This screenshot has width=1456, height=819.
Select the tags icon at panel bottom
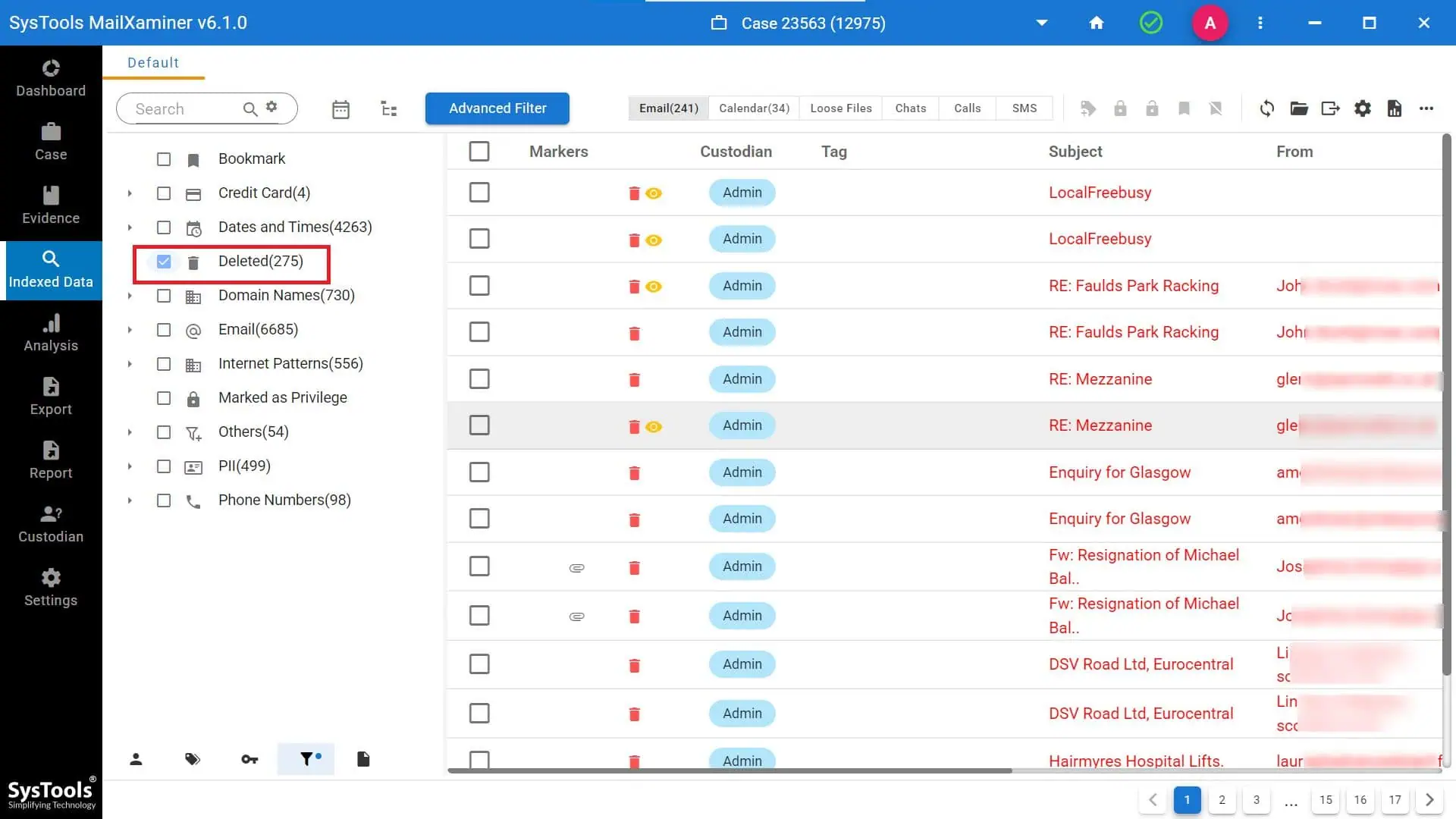(193, 759)
